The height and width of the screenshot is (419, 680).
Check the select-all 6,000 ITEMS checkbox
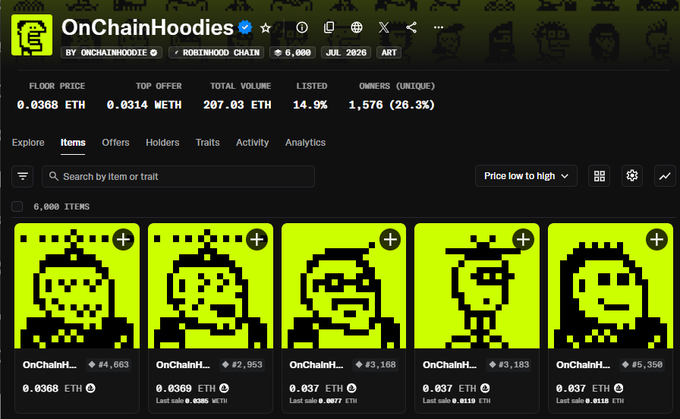pyautogui.click(x=17, y=206)
